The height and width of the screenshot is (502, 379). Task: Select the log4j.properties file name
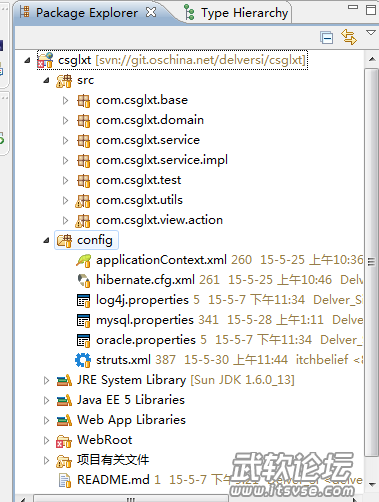pos(142,300)
